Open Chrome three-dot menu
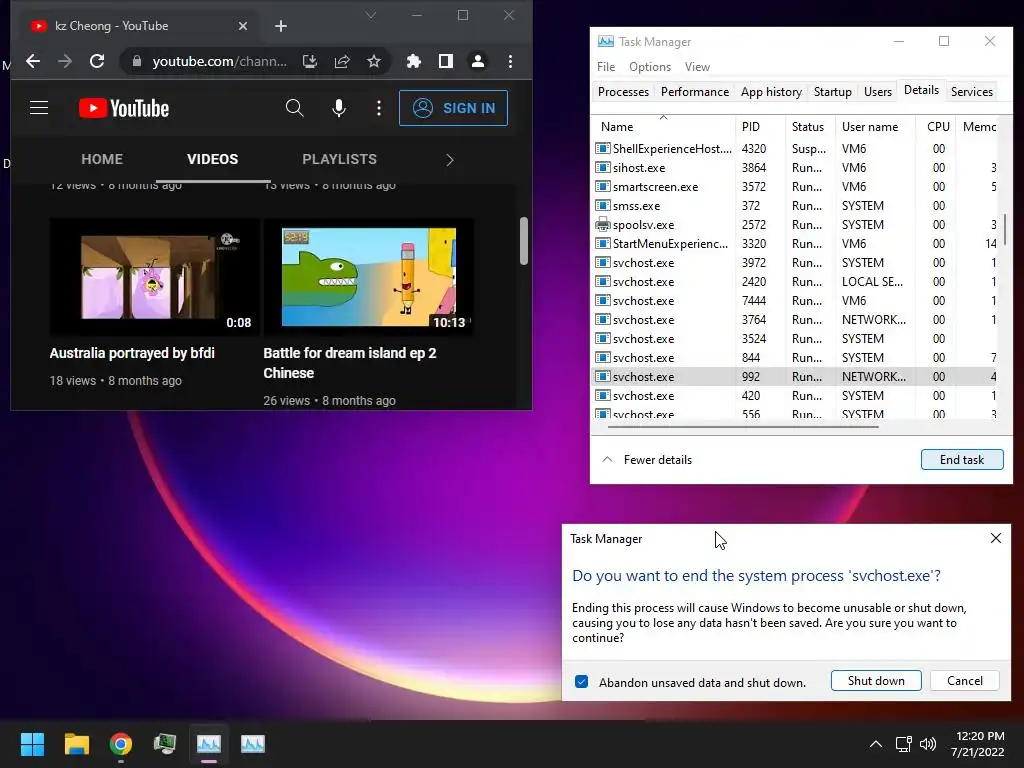The height and width of the screenshot is (768, 1024). tap(510, 61)
